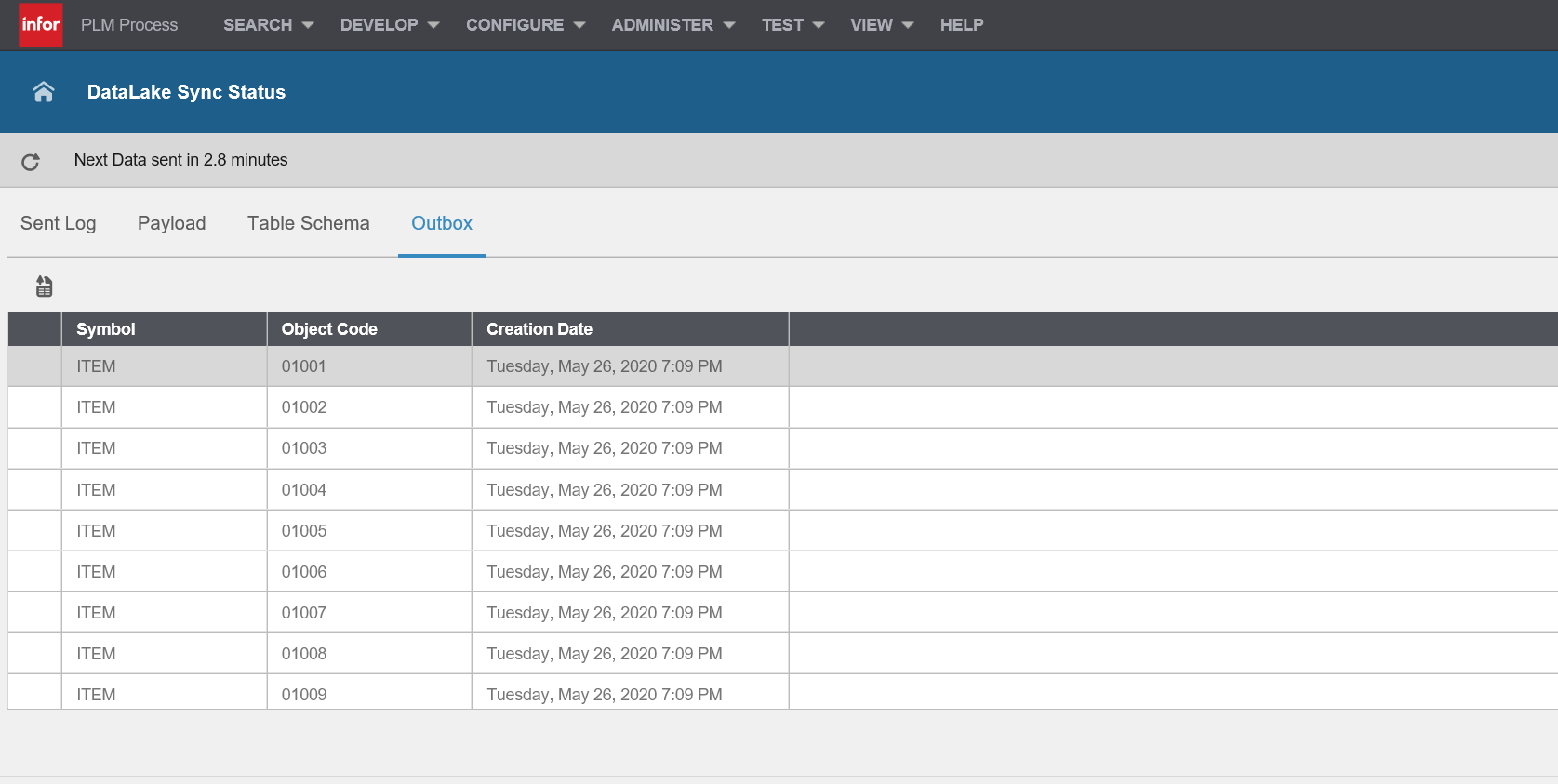The image size is (1558, 784).
Task: Switch to the Payload tab
Action: [x=172, y=223]
